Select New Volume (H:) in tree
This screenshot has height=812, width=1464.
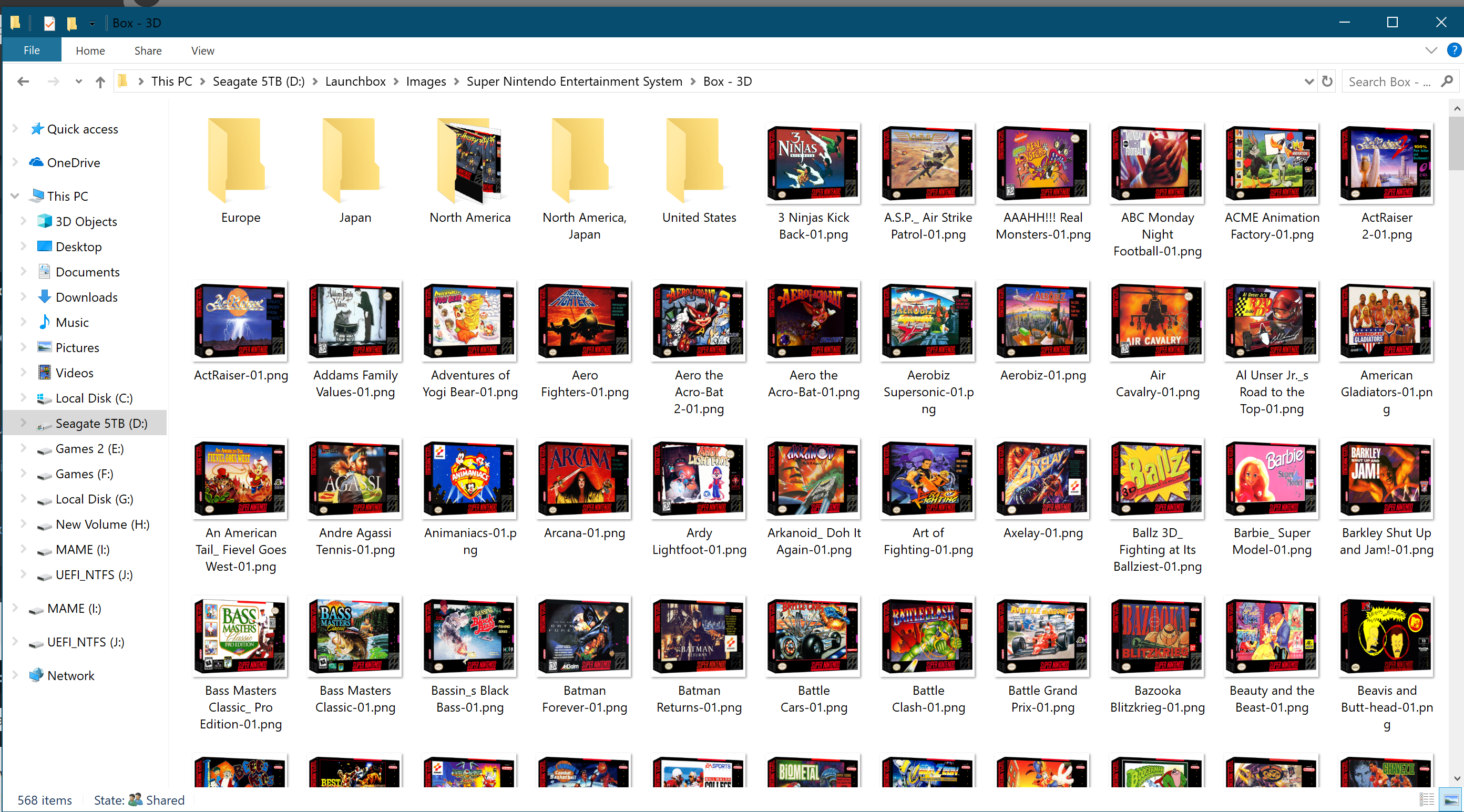[103, 524]
